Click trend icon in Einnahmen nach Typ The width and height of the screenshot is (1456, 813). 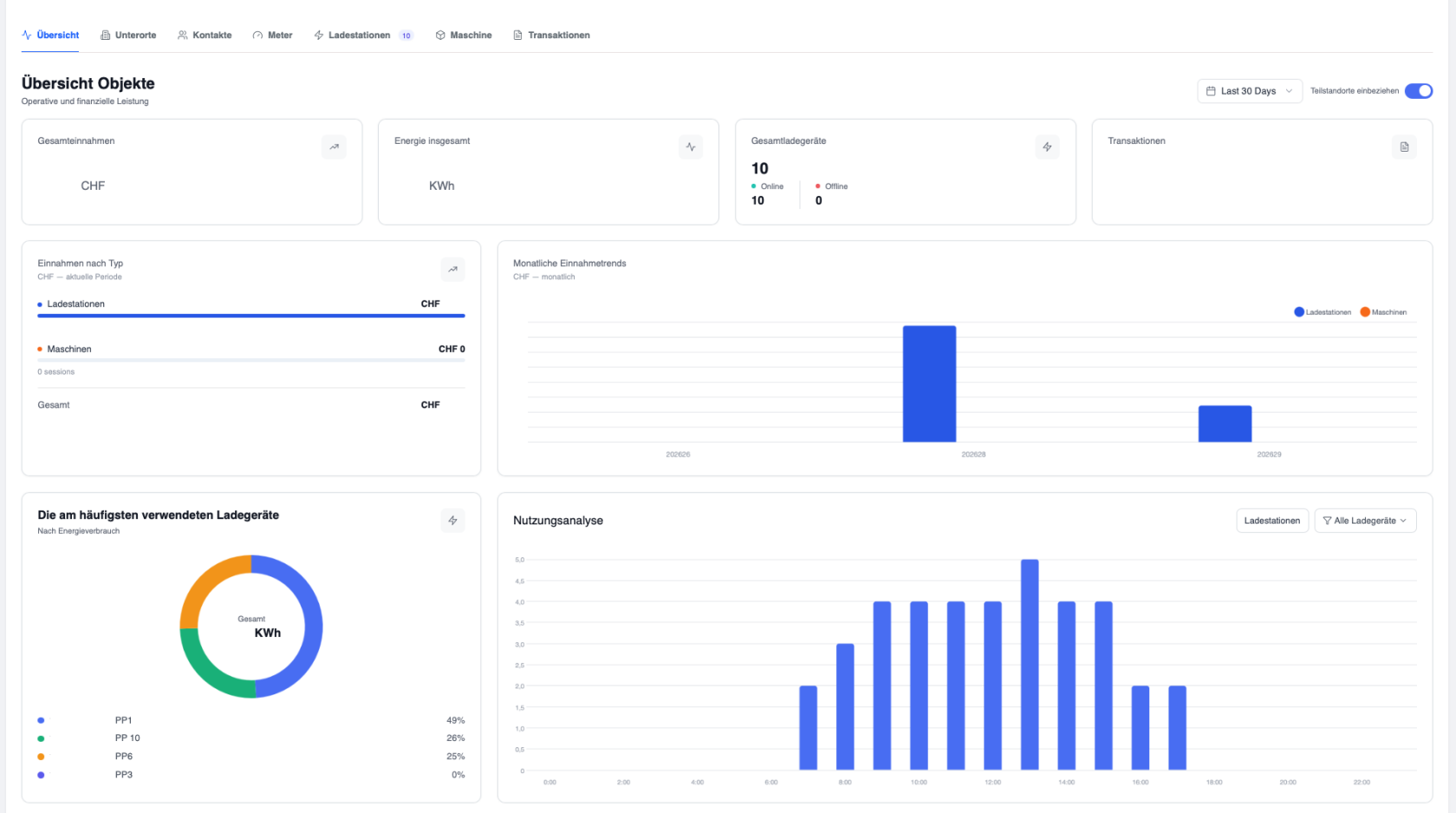[x=452, y=270]
